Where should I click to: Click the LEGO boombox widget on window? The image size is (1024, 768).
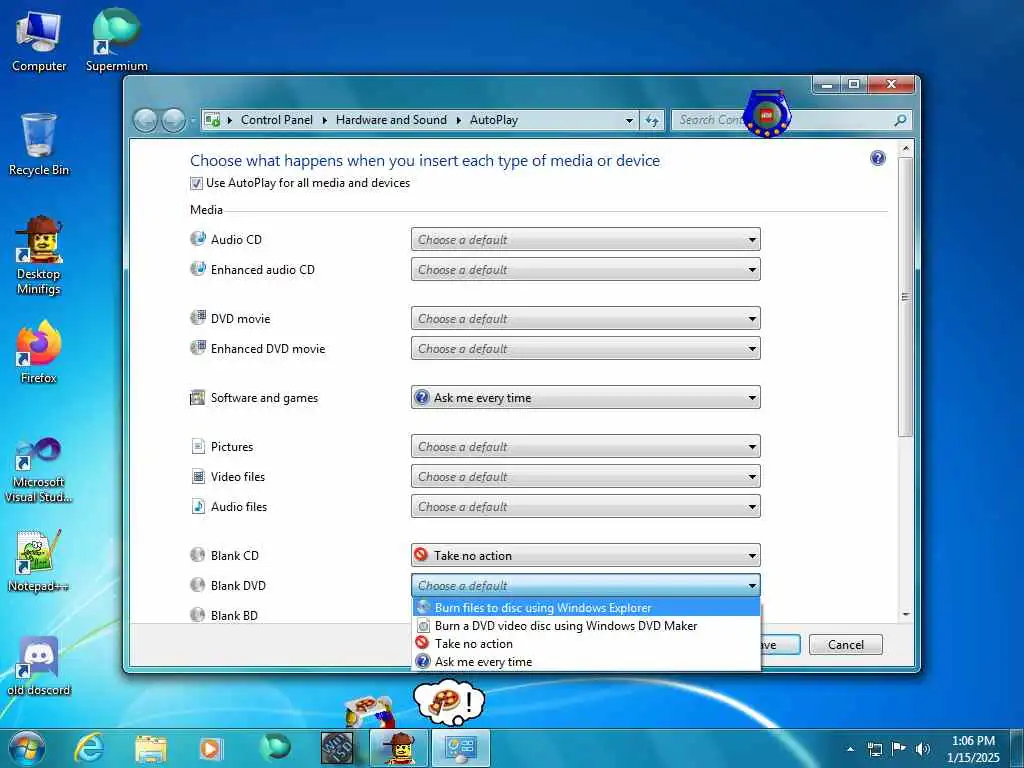[x=767, y=114]
